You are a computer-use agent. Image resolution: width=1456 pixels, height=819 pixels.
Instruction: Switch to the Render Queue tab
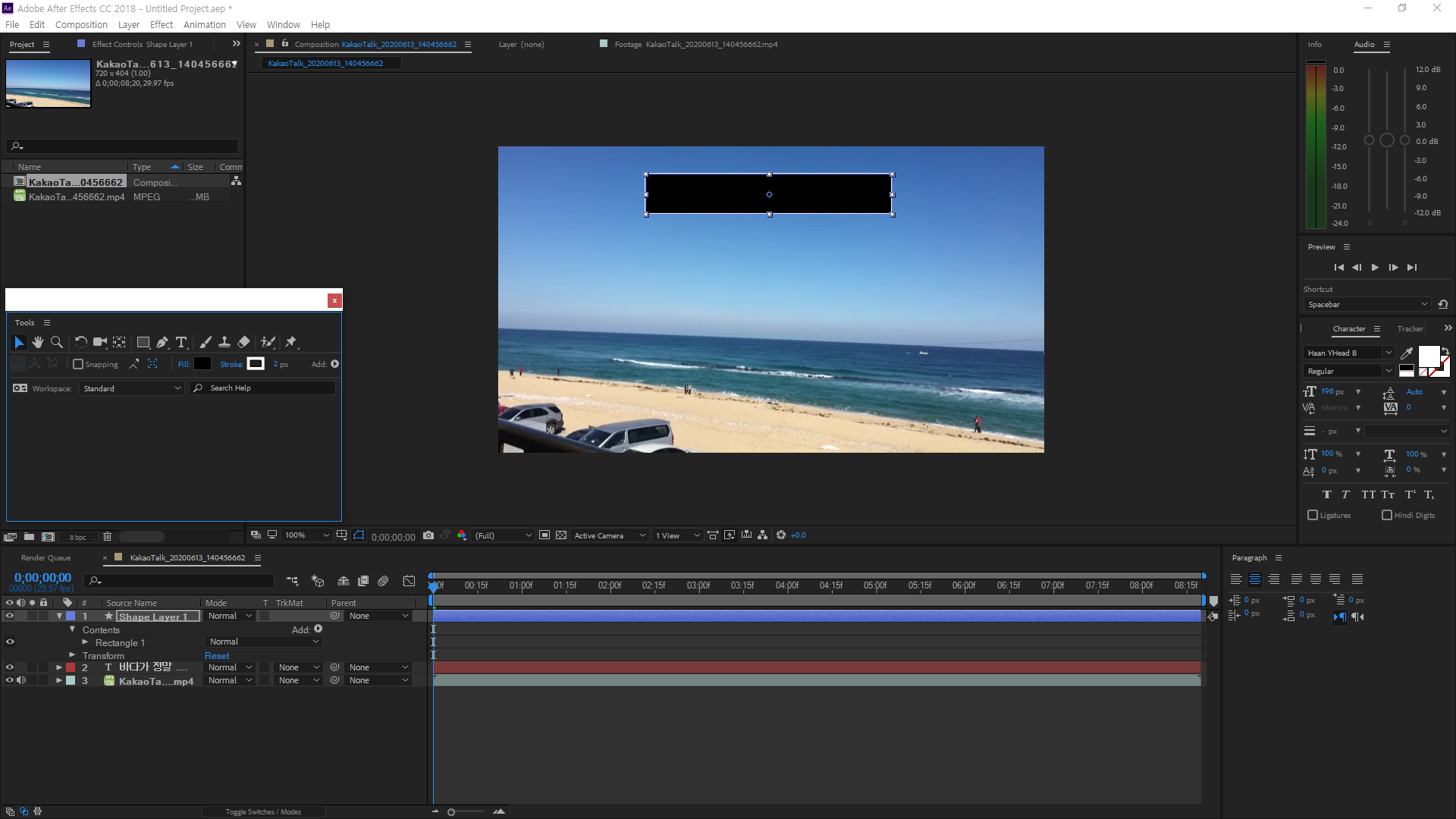(x=45, y=558)
